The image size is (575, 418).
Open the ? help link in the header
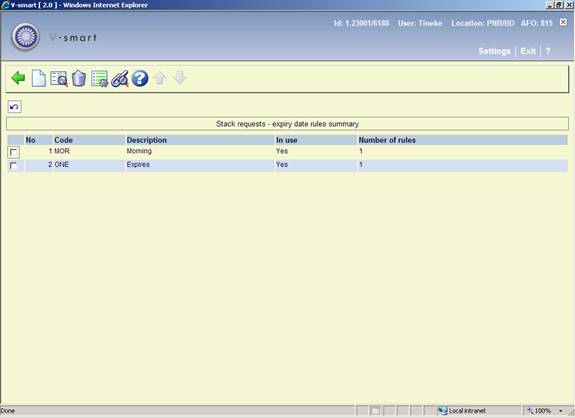point(547,51)
